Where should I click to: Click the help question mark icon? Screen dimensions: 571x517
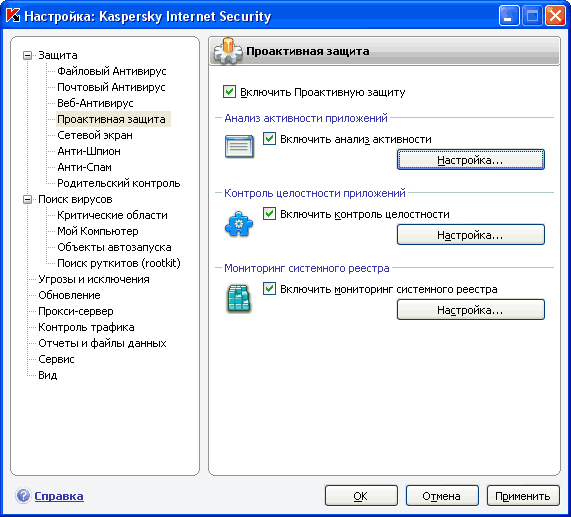(x=23, y=496)
